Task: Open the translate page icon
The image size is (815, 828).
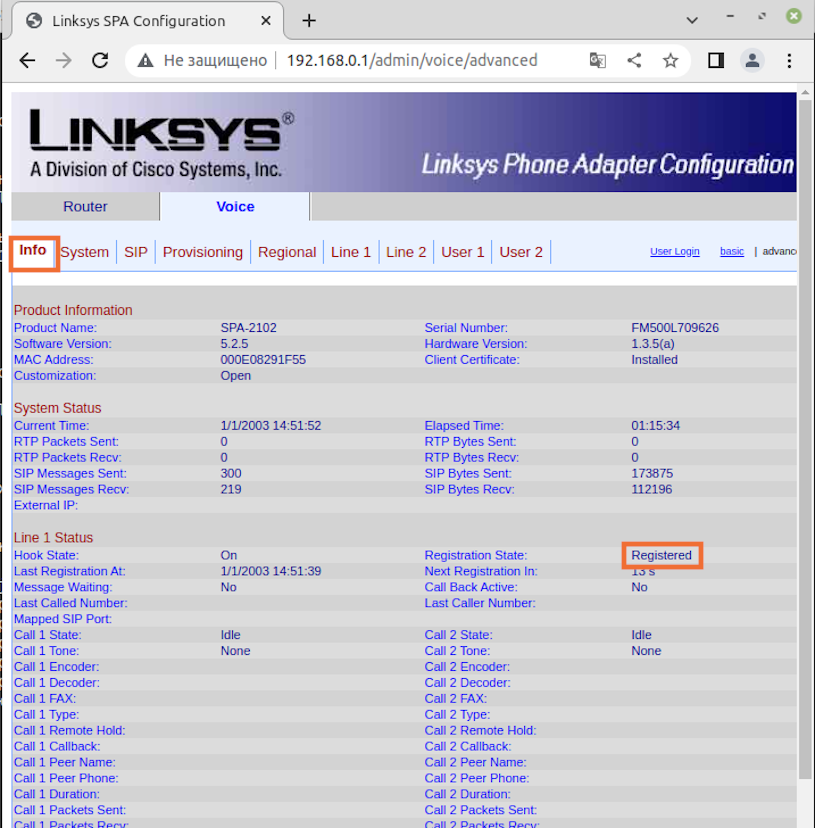Action: pyautogui.click(x=597, y=61)
